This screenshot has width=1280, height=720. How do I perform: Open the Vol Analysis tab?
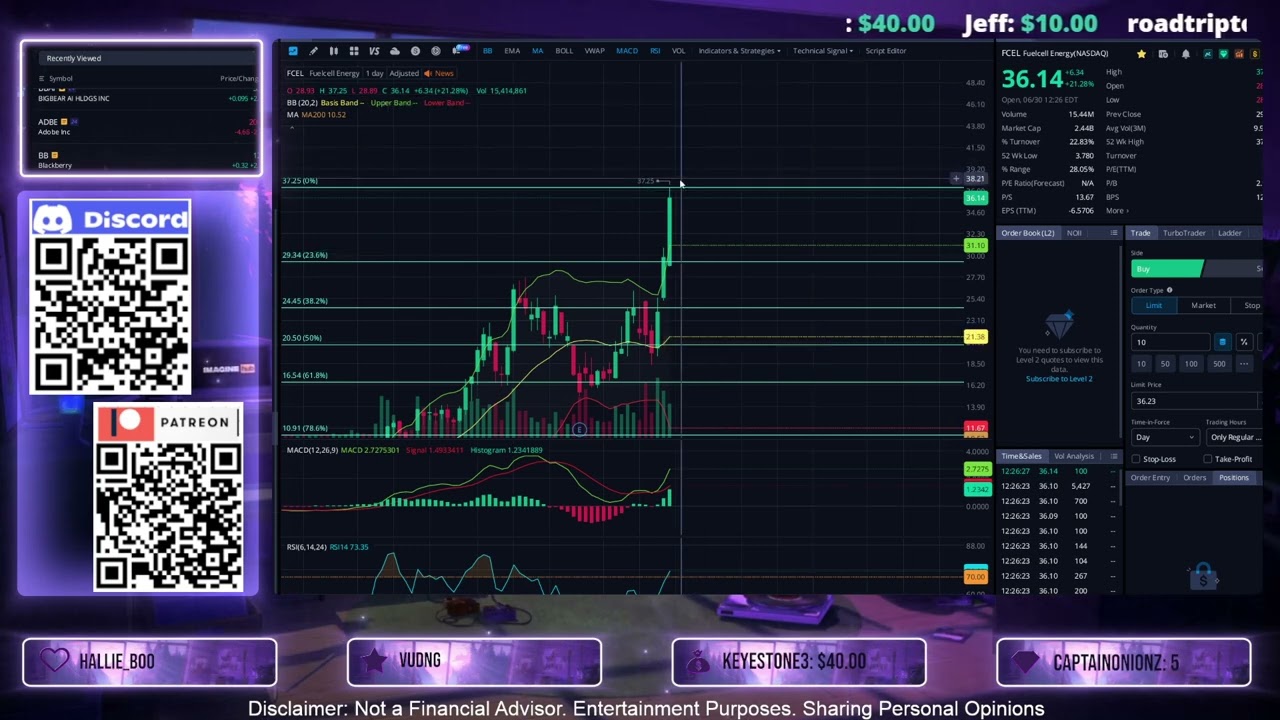[x=1074, y=456]
